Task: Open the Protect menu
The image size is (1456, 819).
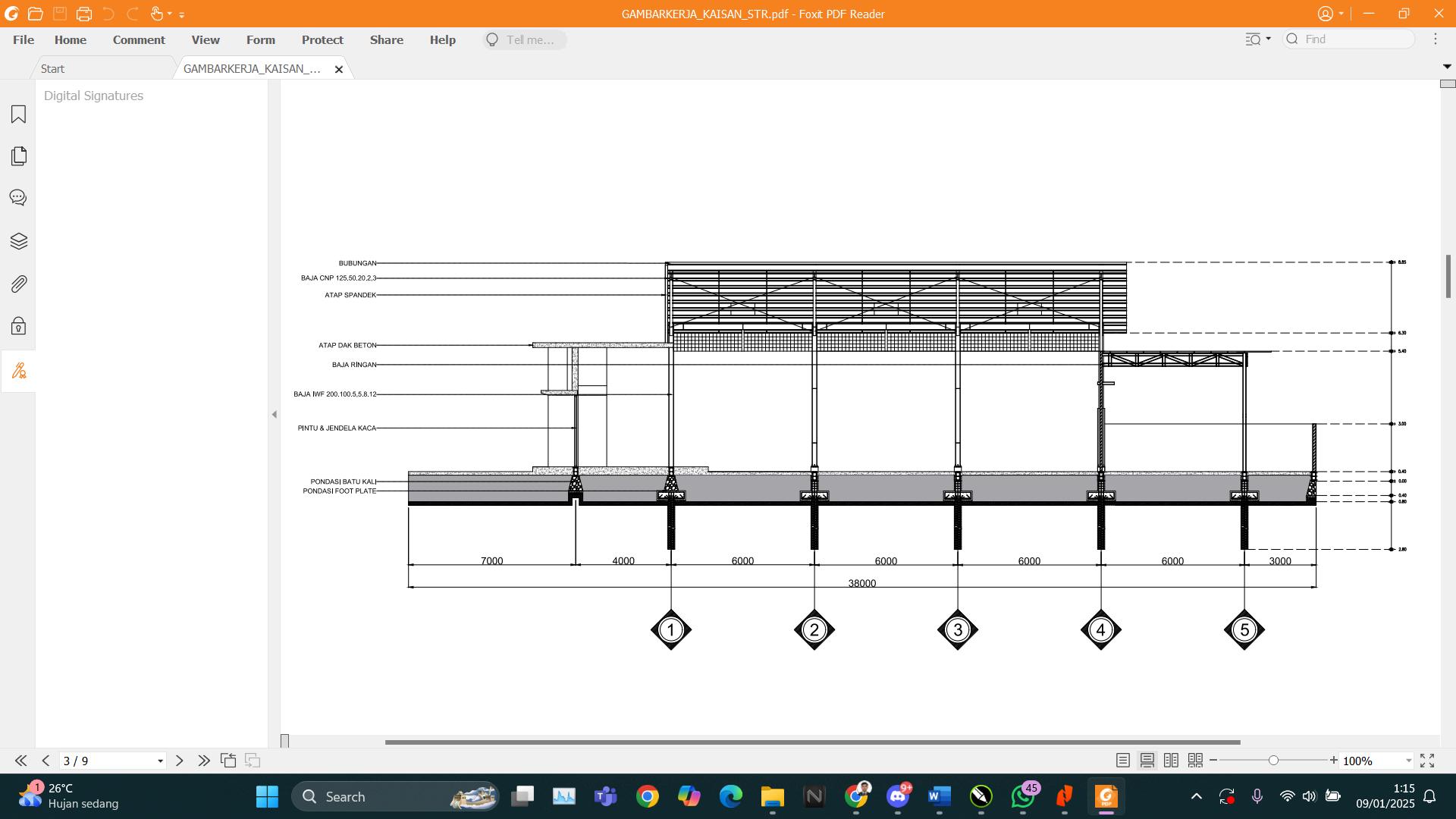Action: (x=322, y=39)
